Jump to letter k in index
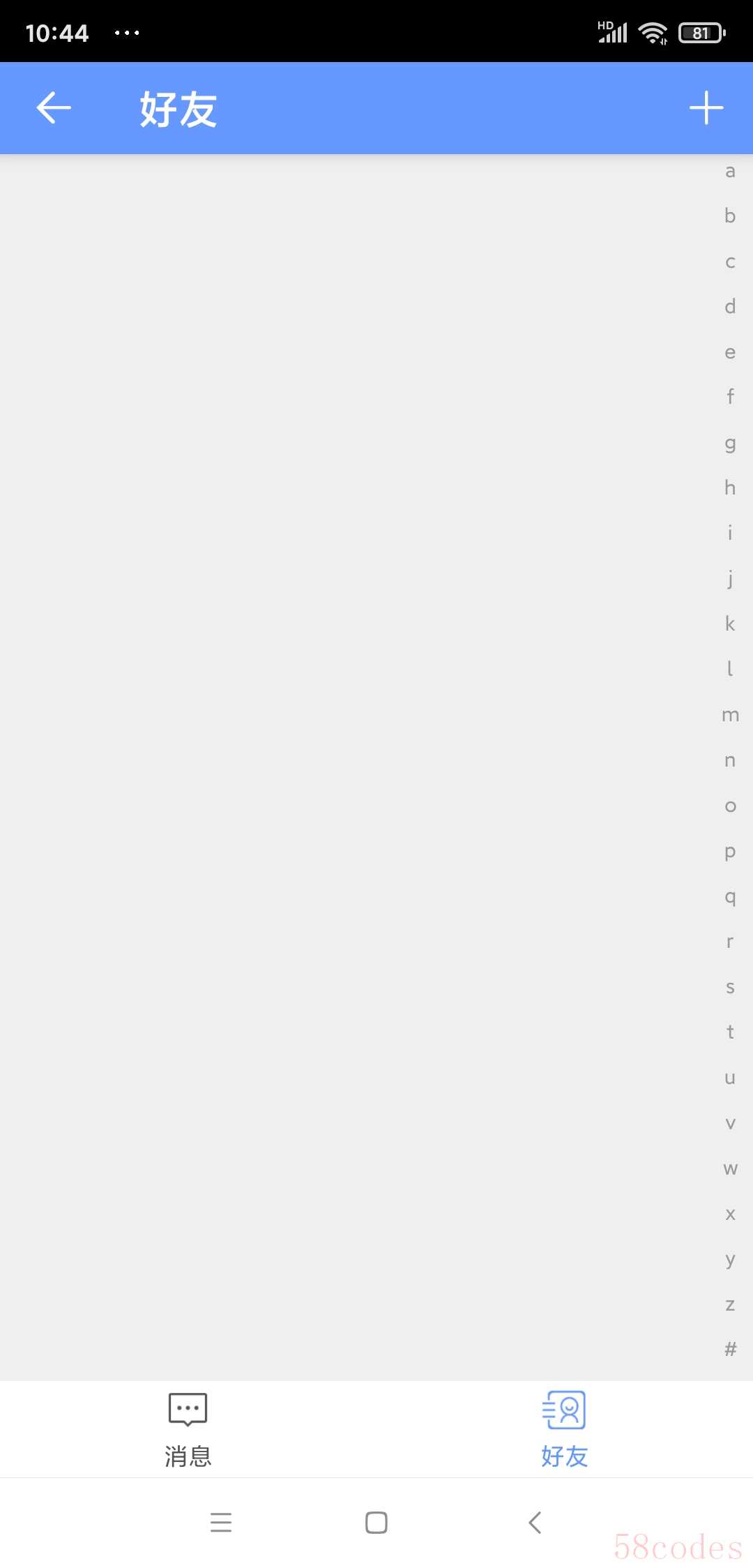The height and width of the screenshot is (1568, 753). coord(730,623)
